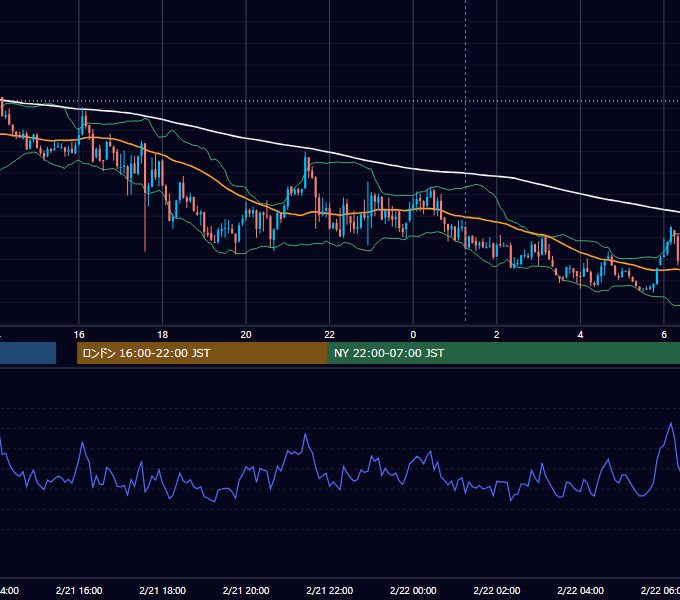
Task: Click the hour label 4 on the time axis
Action: pos(580,335)
